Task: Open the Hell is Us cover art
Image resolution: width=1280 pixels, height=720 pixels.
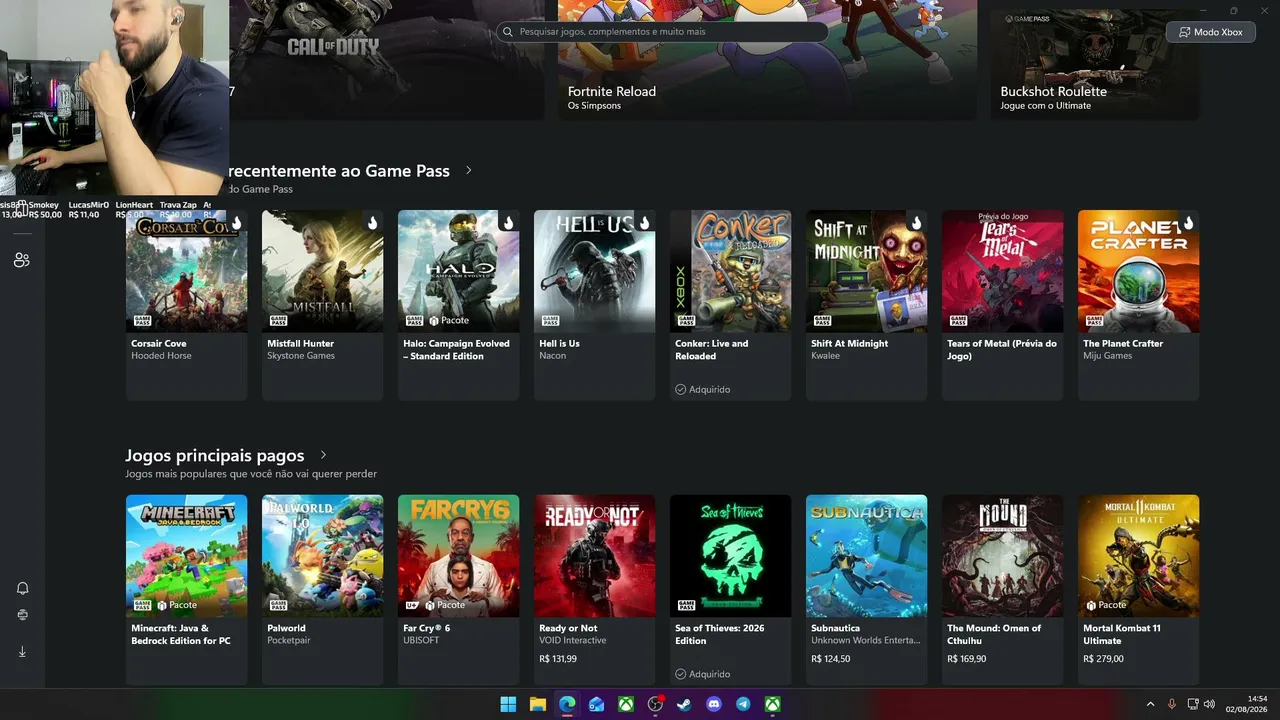Action: click(594, 271)
